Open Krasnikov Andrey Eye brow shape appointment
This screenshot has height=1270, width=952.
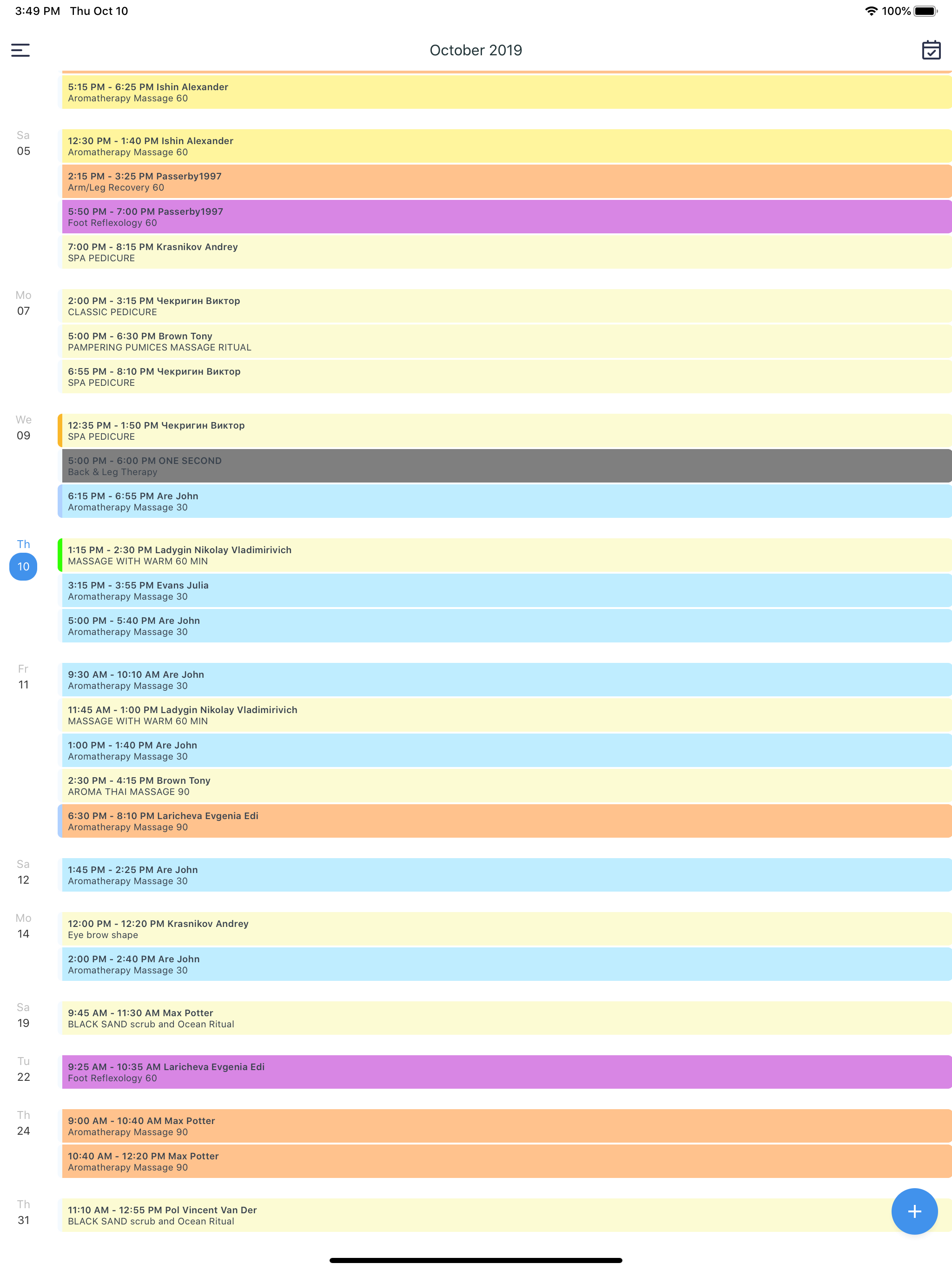[505, 929]
